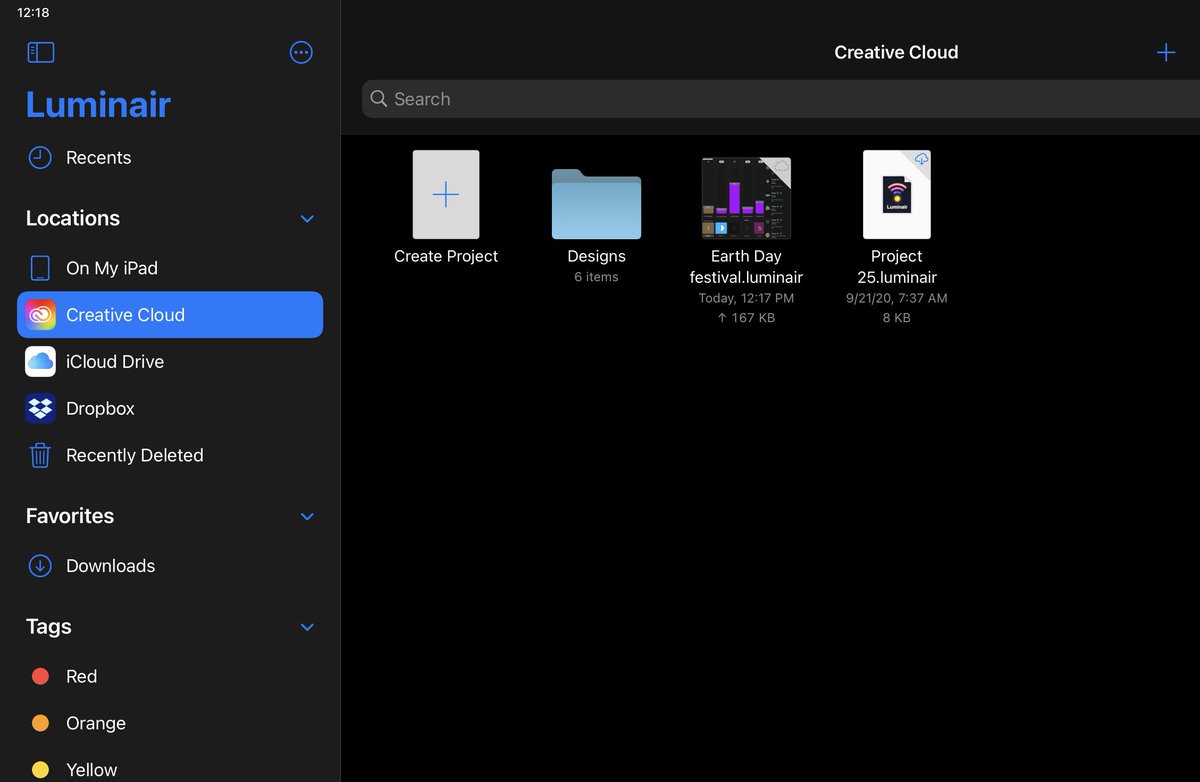Image resolution: width=1200 pixels, height=782 pixels.
Task: Tap cloud download badge on Project 25 file
Action: click(x=921, y=160)
